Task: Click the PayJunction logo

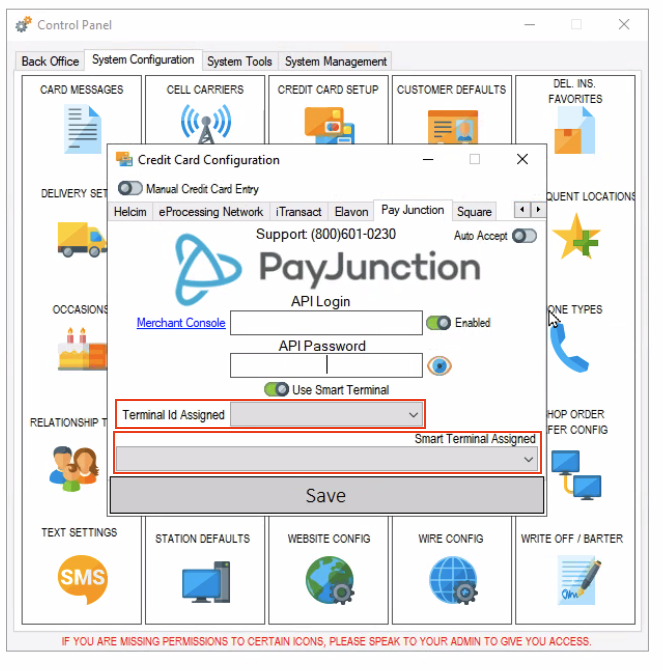Action: pyautogui.click(x=328, y=268)
